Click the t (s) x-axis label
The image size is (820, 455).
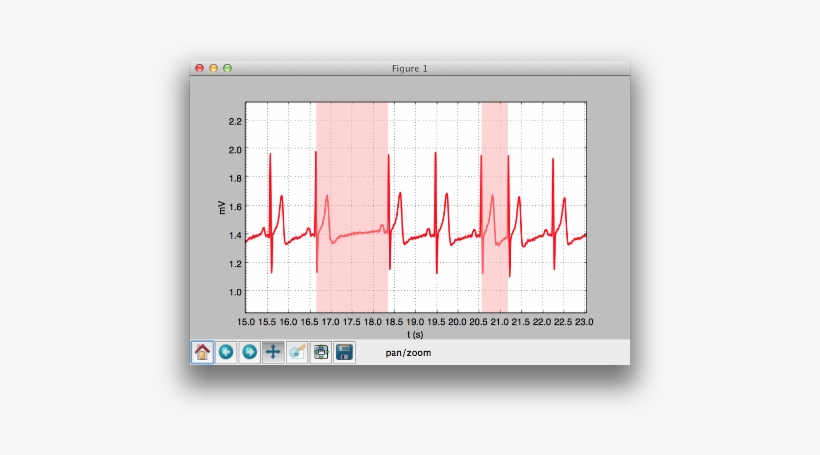click(415, 335)
